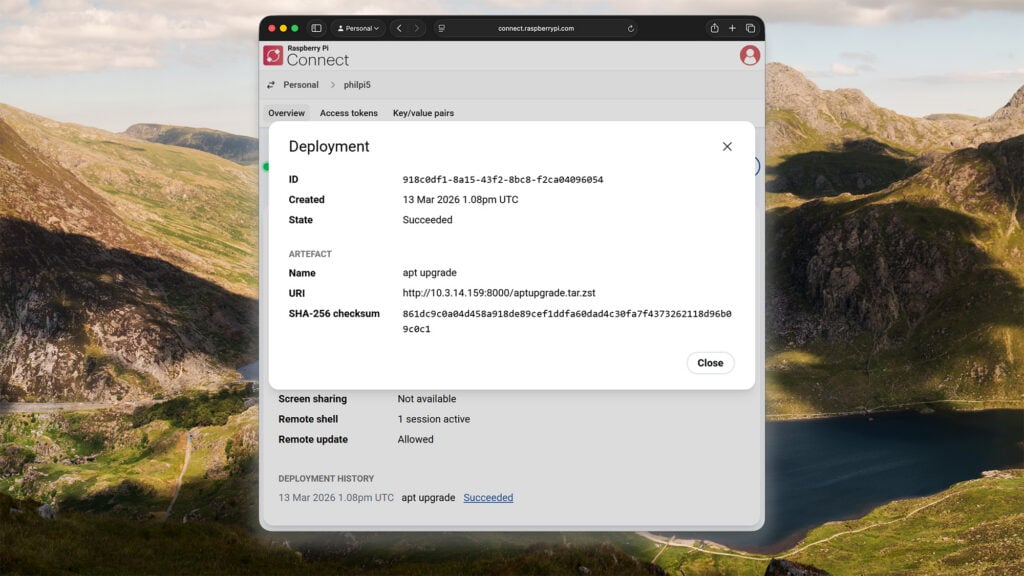Image resolution: width=1024 pixels, height=576 pixels.
Task: Select the philpi5 breadcrumb
Action: point(358,85)
